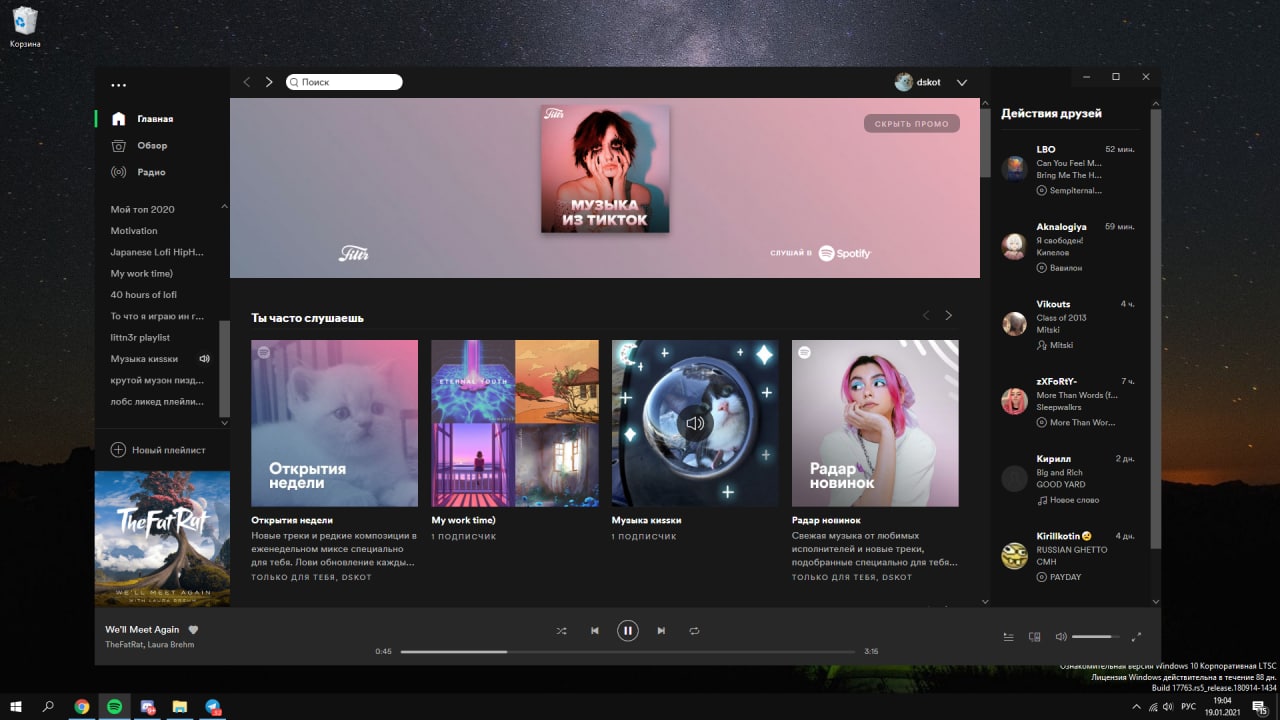Screen dimensions: 1280x720
Task: Click the Радар новинок title link
Action: point(826,520)
